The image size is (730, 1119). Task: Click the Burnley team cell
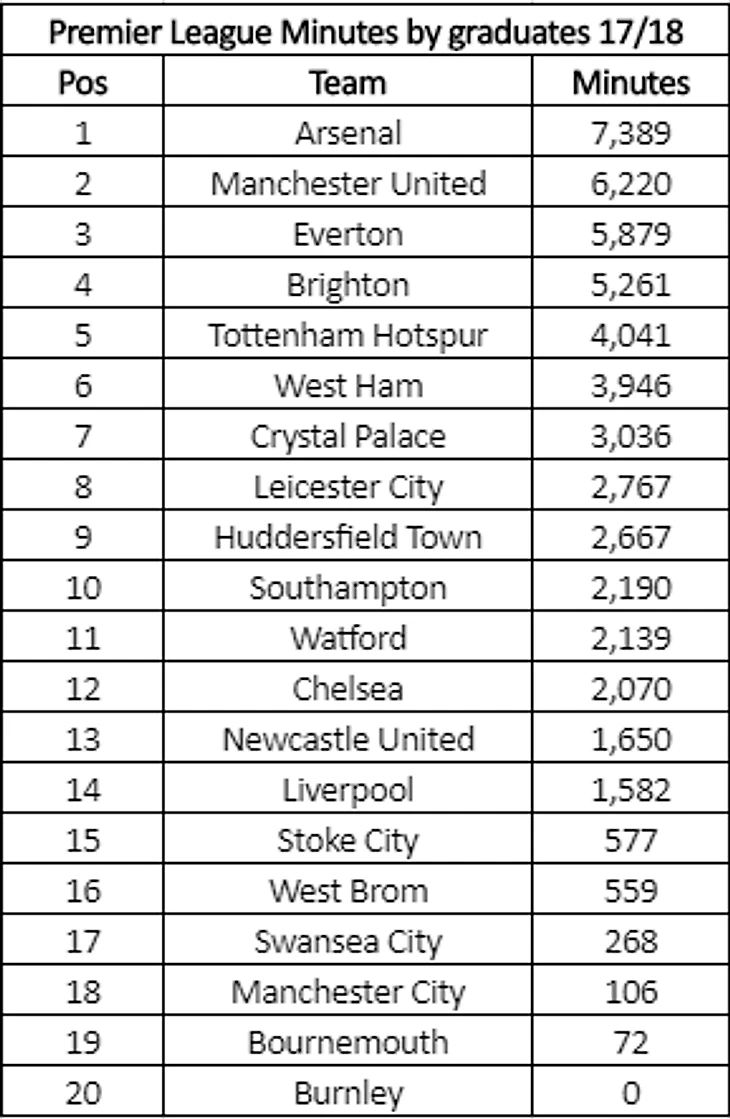pyautogui.click(x=348, y=1093)
